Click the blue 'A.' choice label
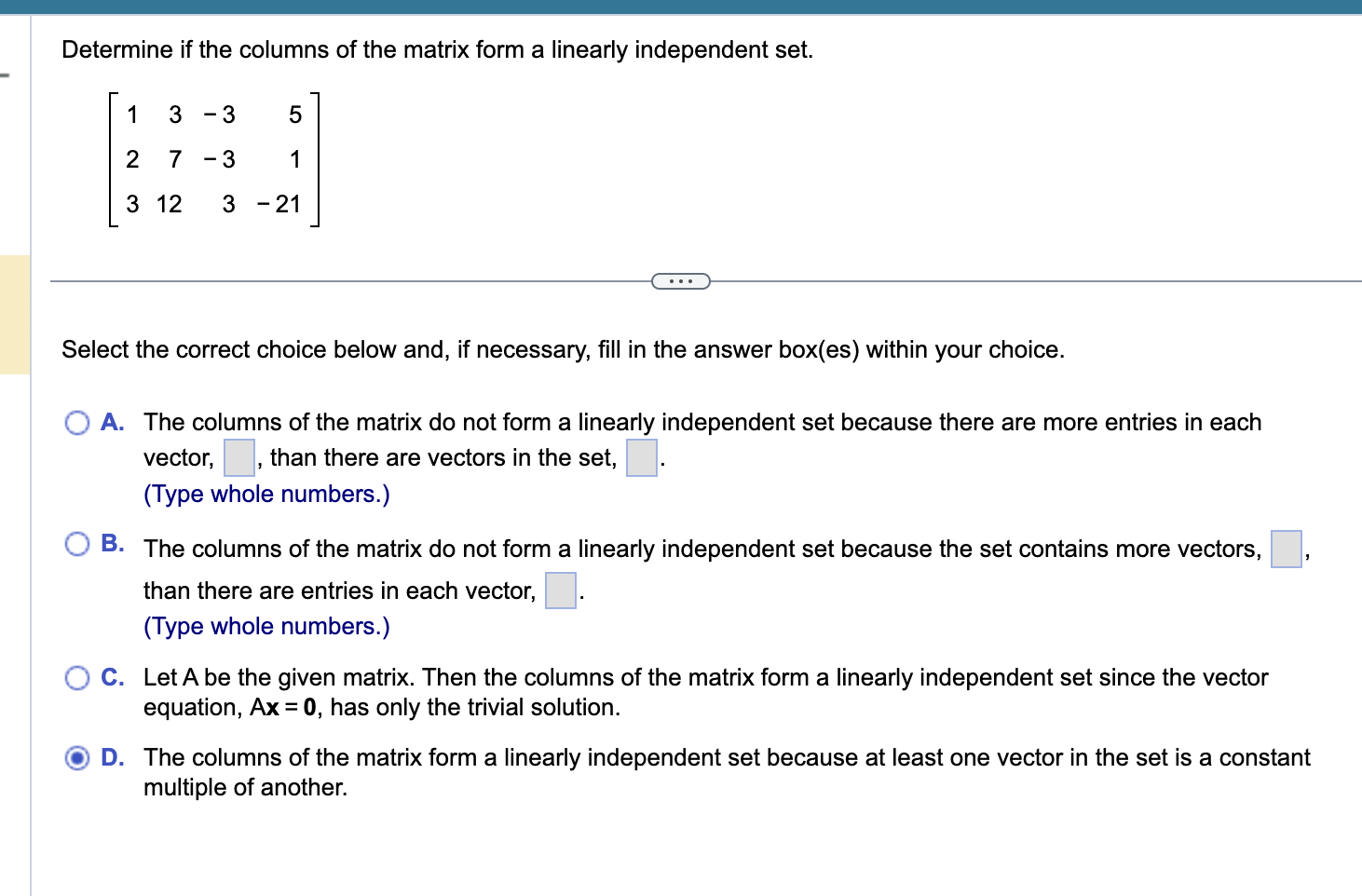This screenshot has width=1362, height=896. click(113, 422)
